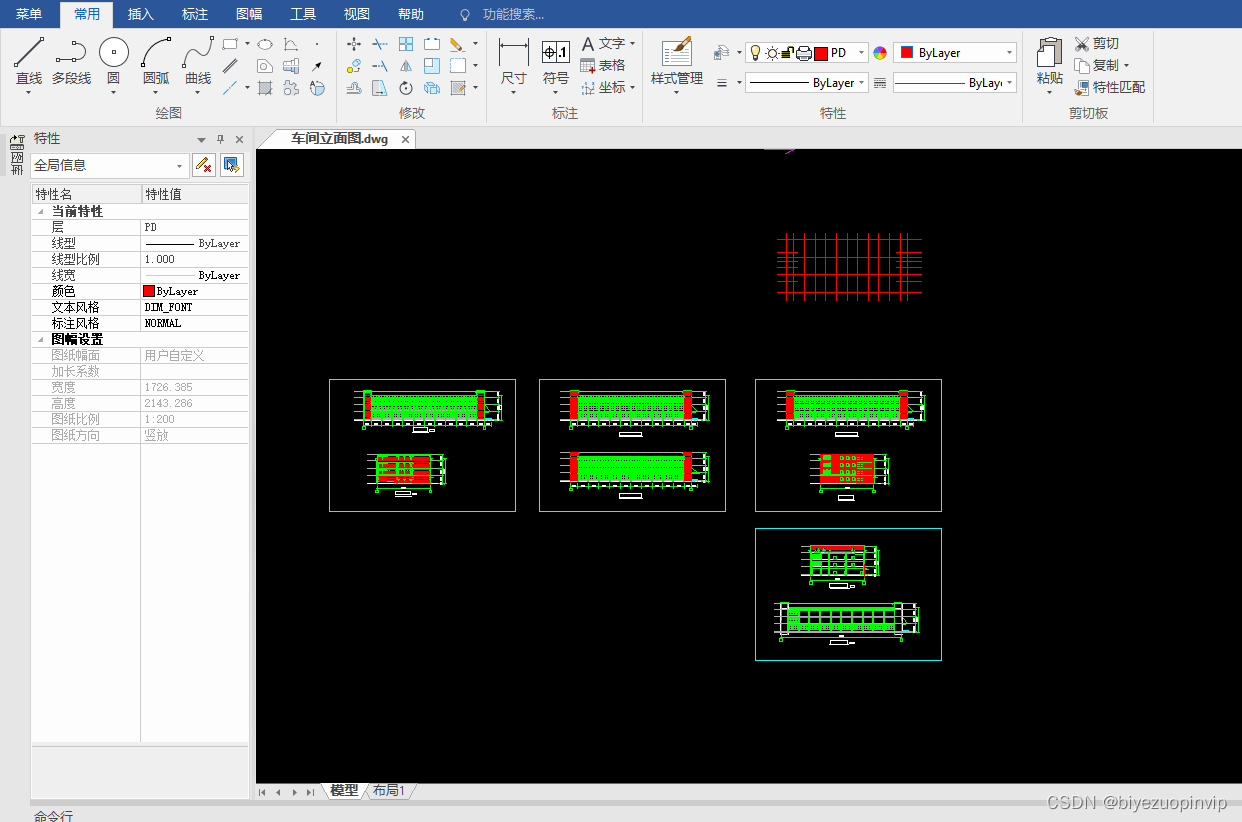Click red color swatch in layer dropdown
1242x822 pixels.
821,53
